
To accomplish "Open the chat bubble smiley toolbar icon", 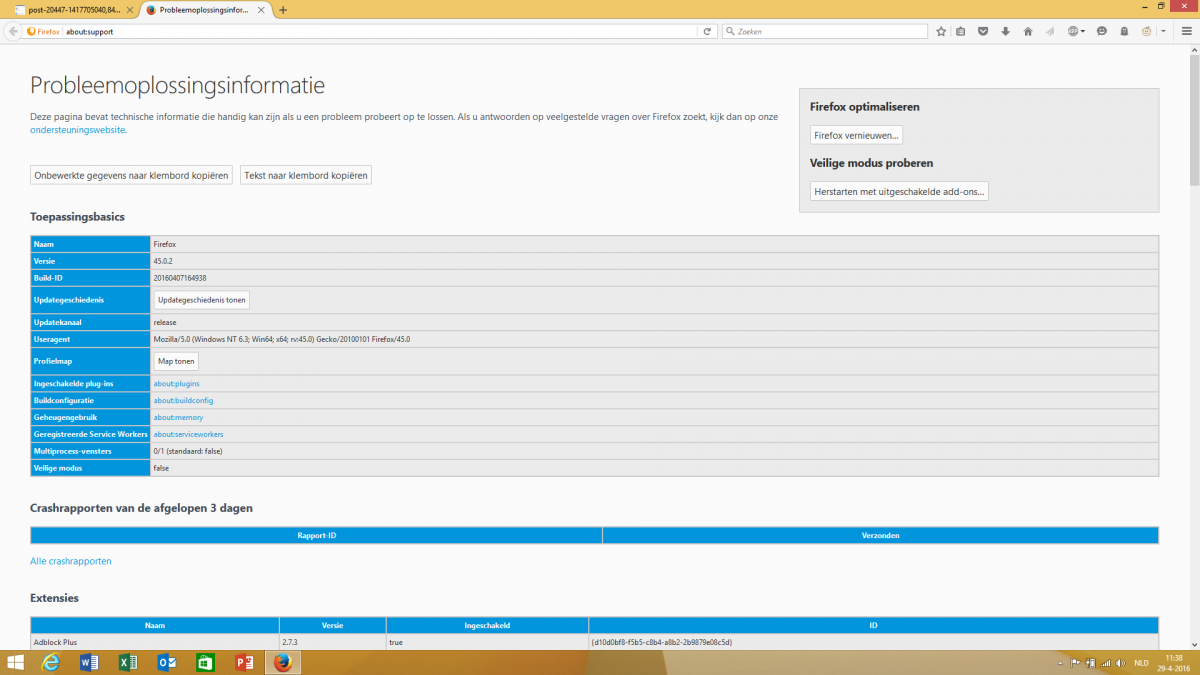I will point(1101,31).
